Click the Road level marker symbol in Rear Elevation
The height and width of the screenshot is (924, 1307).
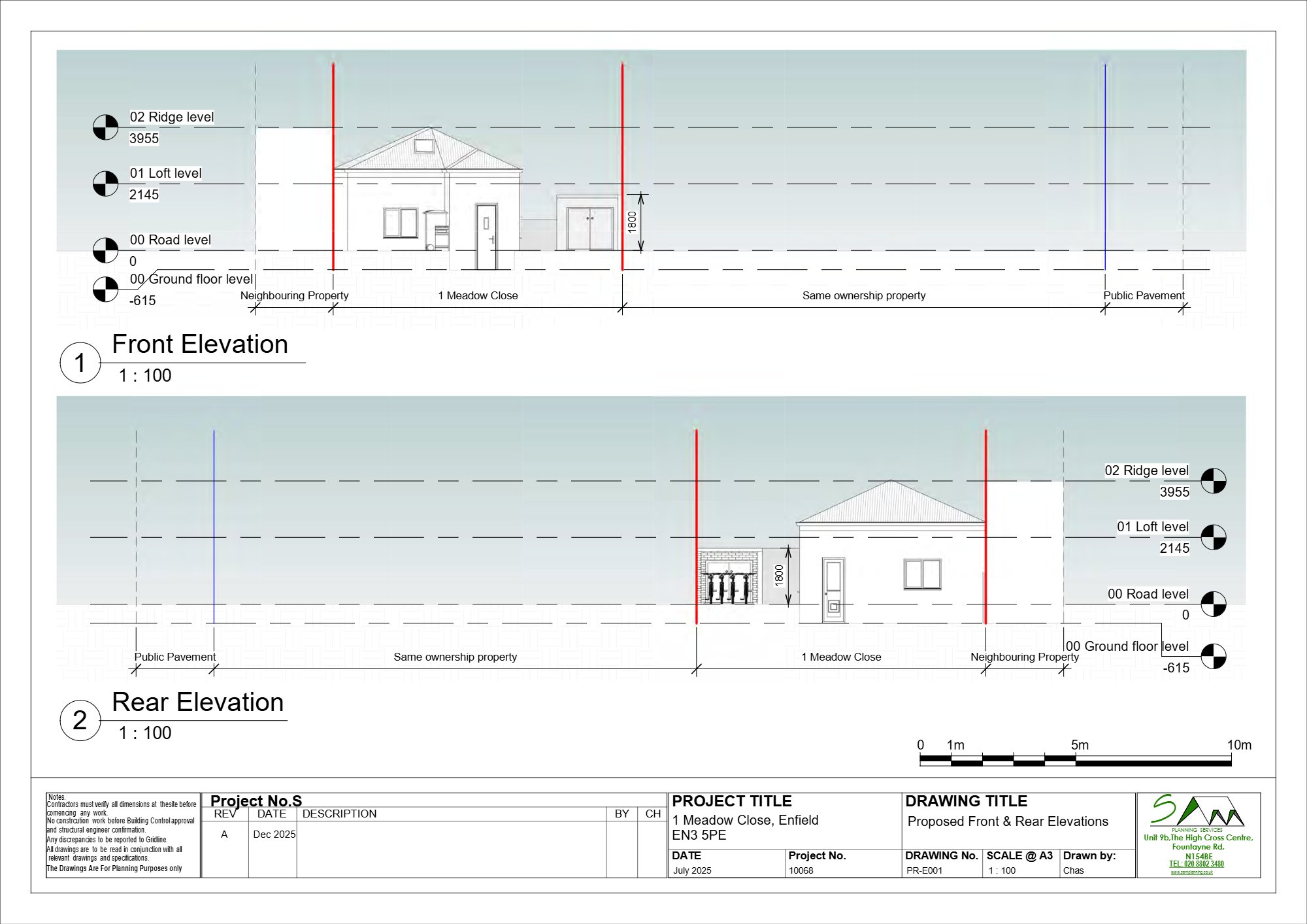click(1214, 604)
